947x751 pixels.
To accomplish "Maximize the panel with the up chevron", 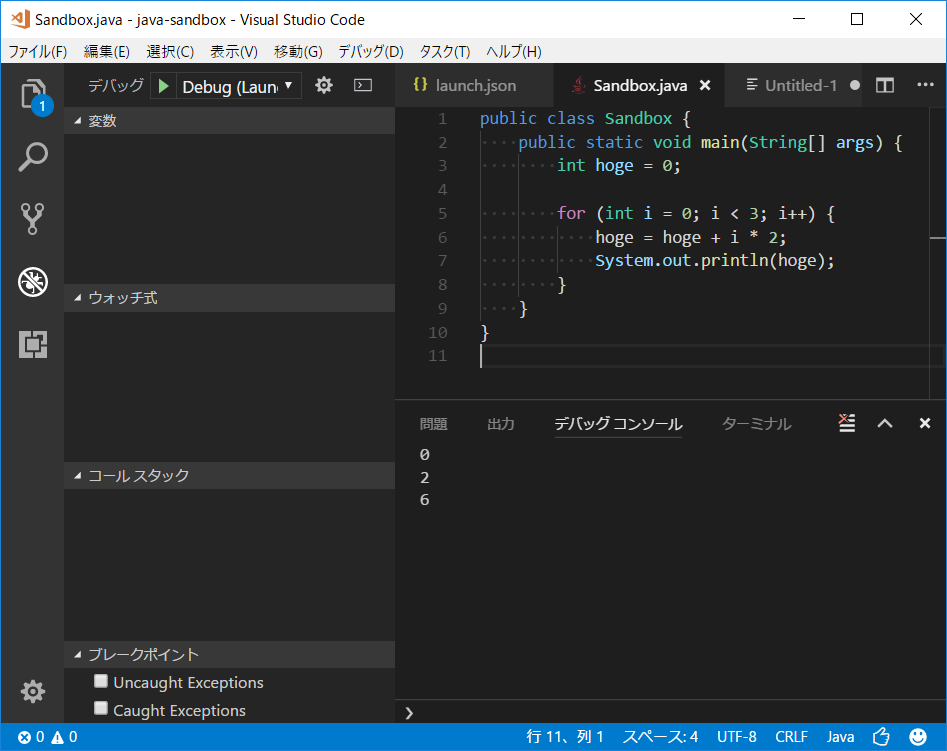I will (885, 424).
